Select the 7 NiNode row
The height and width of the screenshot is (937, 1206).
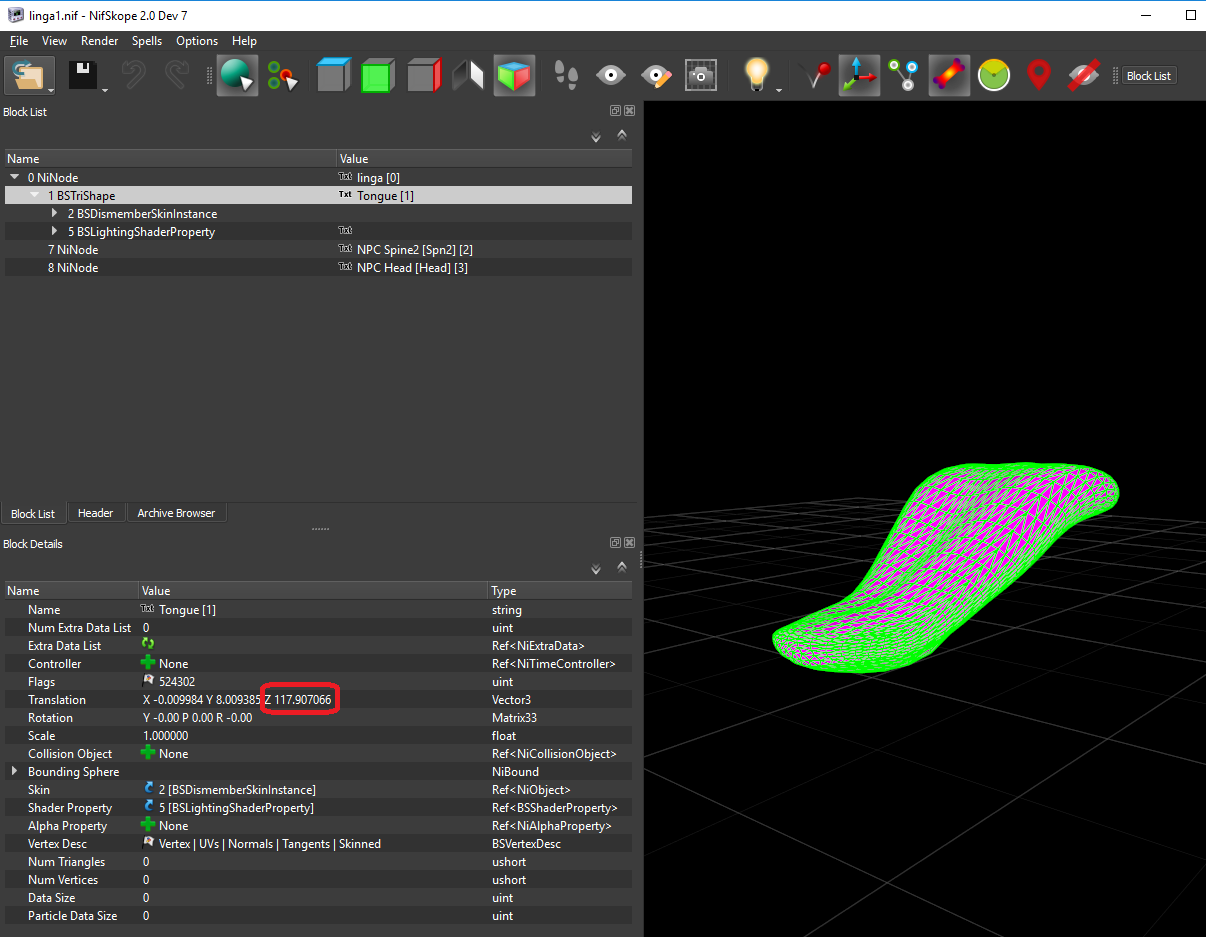coord(318,249)
